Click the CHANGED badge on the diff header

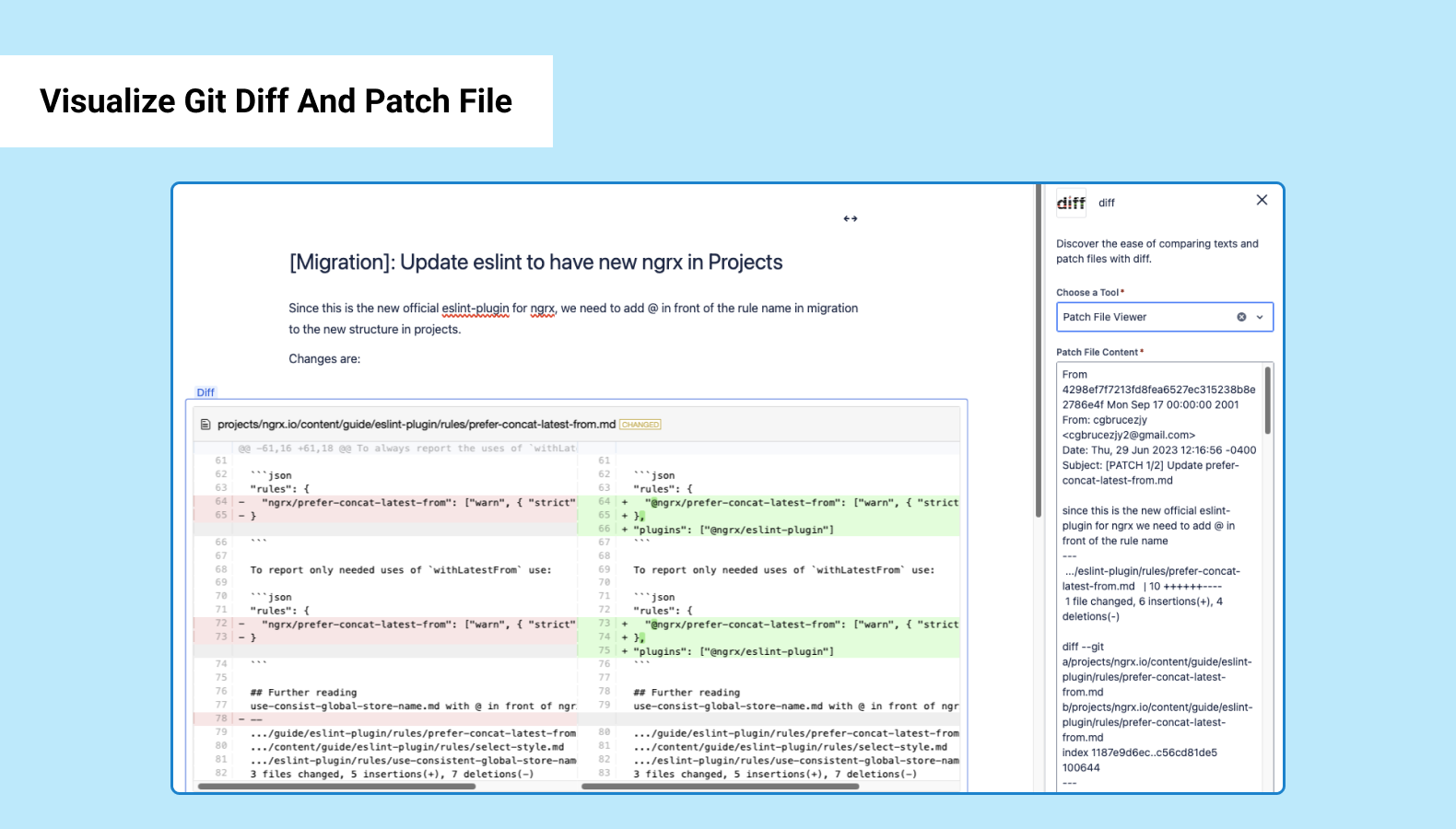(640, 425)
